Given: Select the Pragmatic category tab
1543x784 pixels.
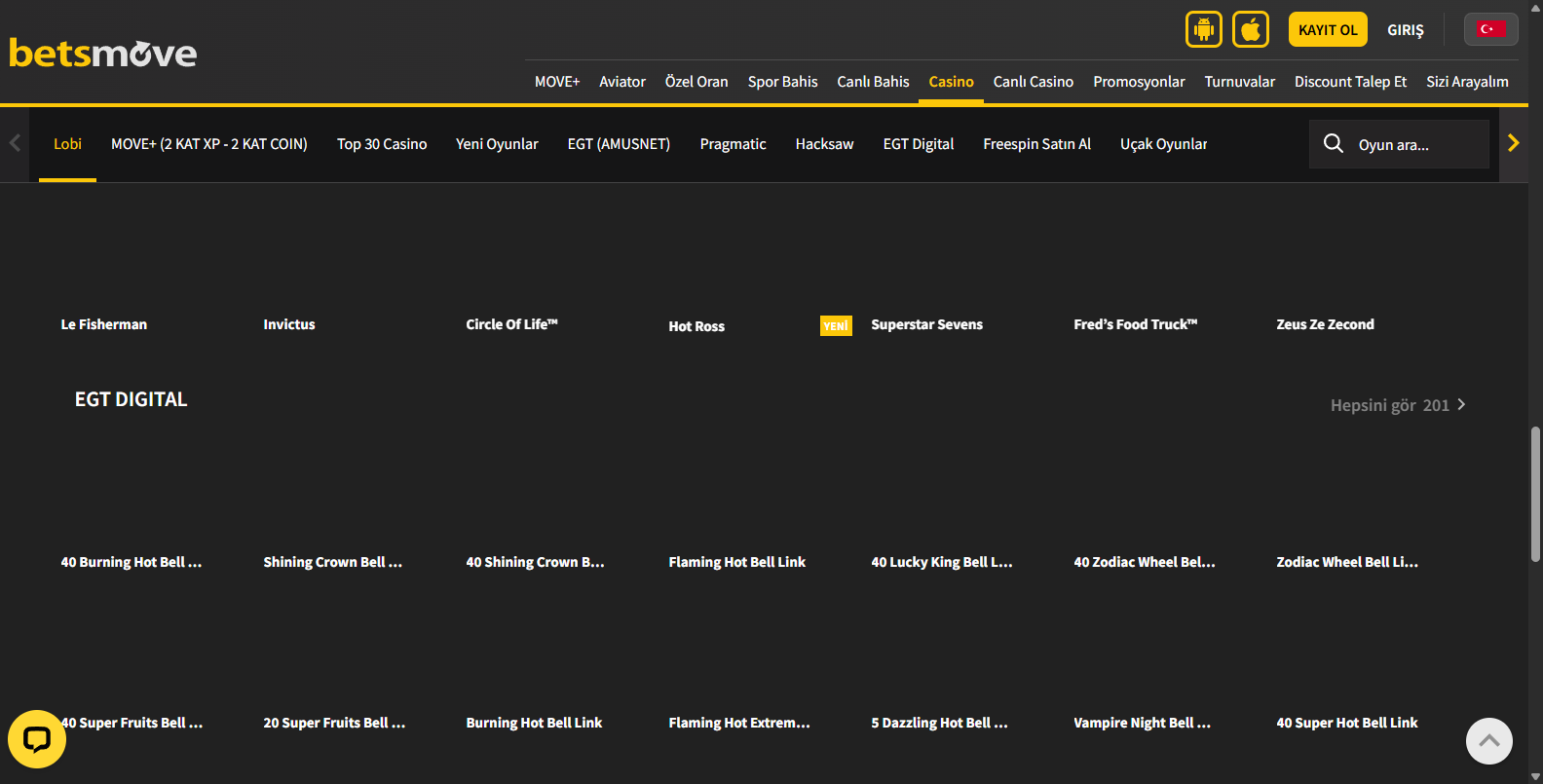Looking at the screenshot, I should click(733, 144).
